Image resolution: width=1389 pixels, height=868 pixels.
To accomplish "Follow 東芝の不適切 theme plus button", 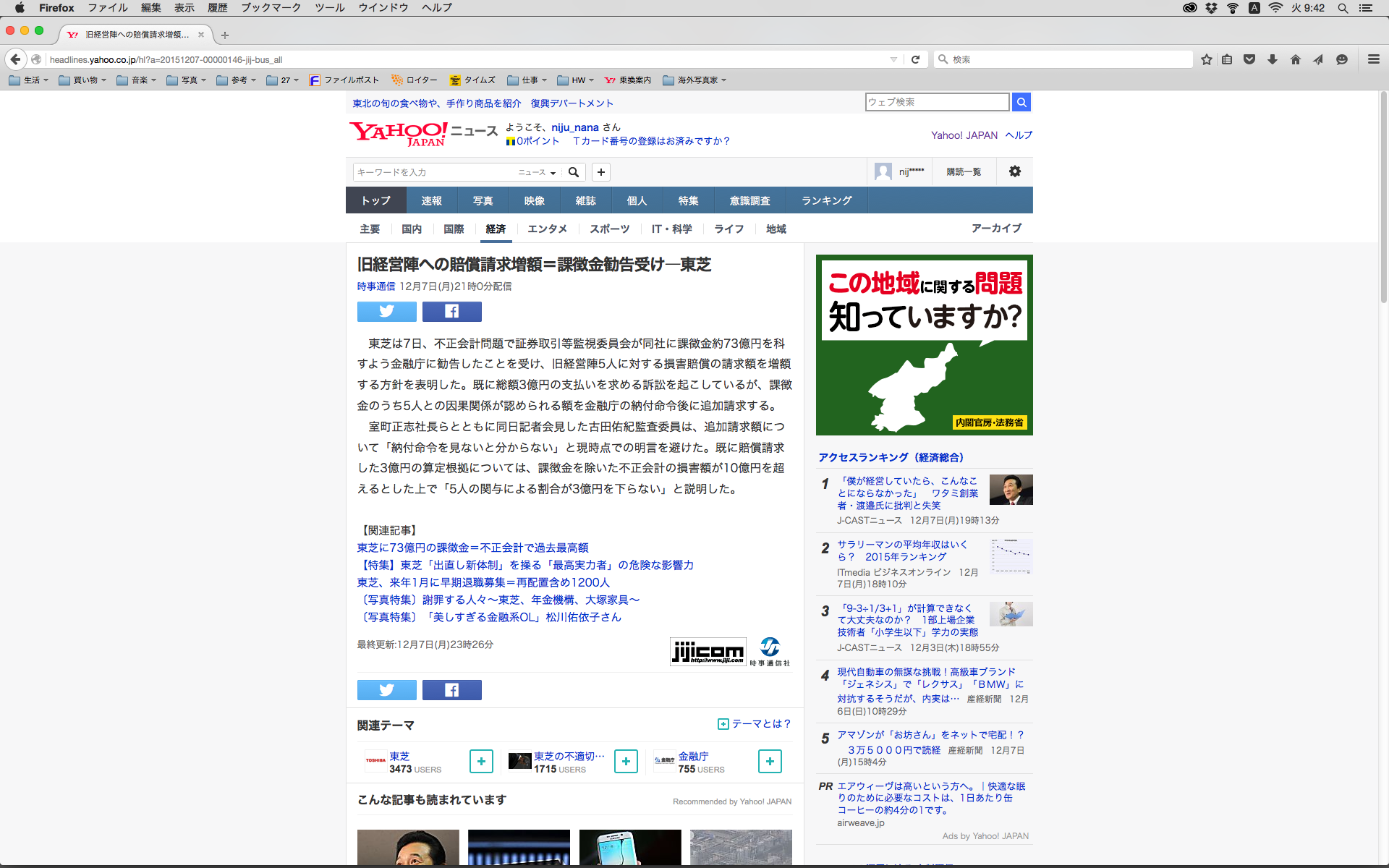I will pyautogui.click(x=626, y=761).
